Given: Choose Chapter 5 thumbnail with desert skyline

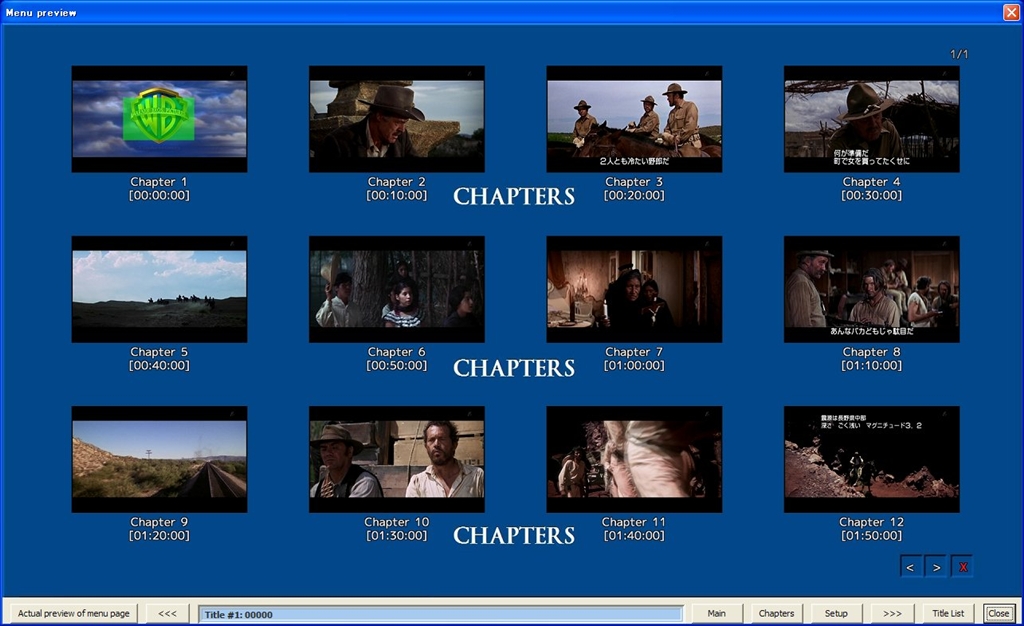Looking at the screenshot, I should point(159,289).
